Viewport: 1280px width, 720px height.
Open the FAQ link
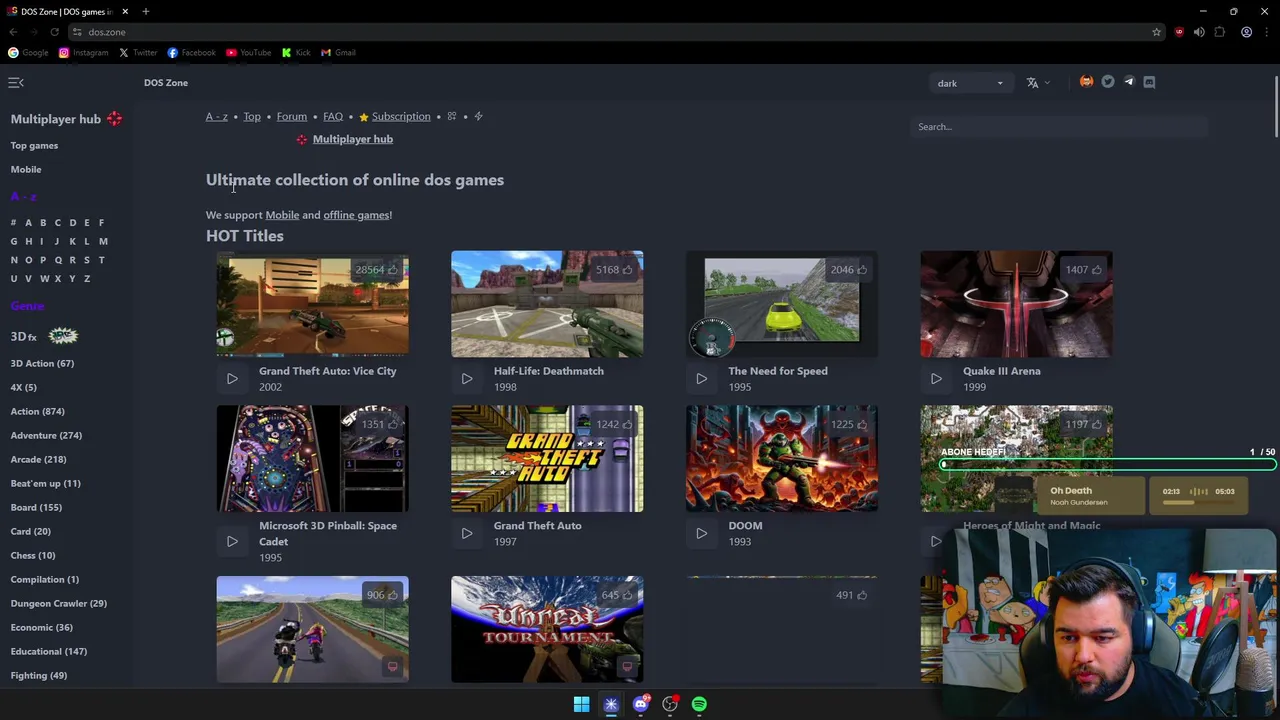click(x=333, y=116)
